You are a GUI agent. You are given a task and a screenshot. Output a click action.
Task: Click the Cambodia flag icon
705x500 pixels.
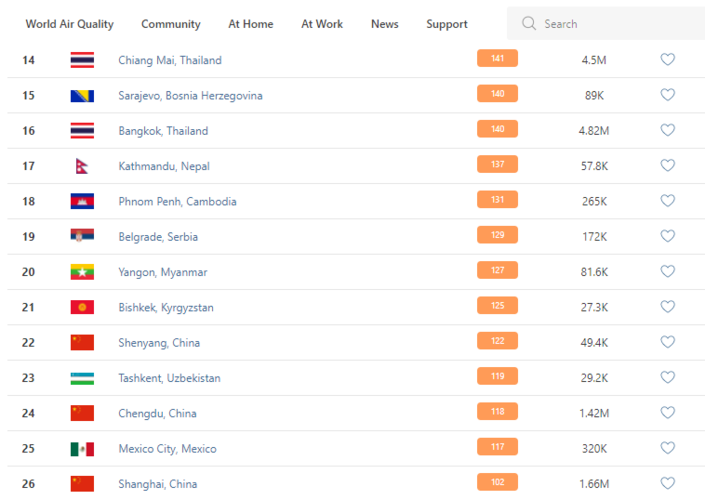tap(82, 201)
